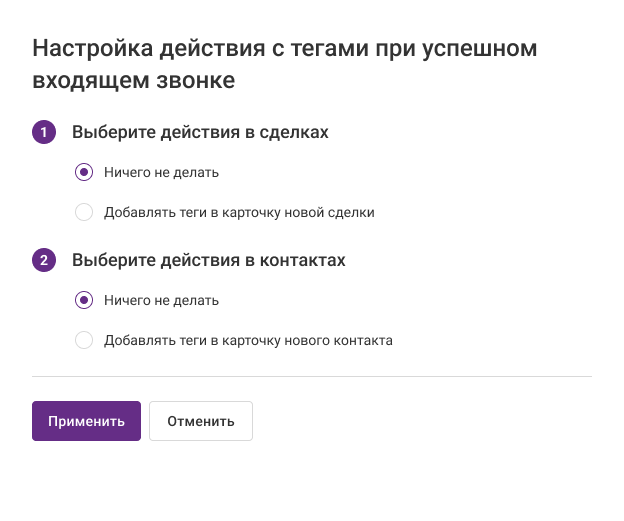Screen dimensions: 624x521
Task: Click the horizontal divider above the buttons
Action: point(312,377)
